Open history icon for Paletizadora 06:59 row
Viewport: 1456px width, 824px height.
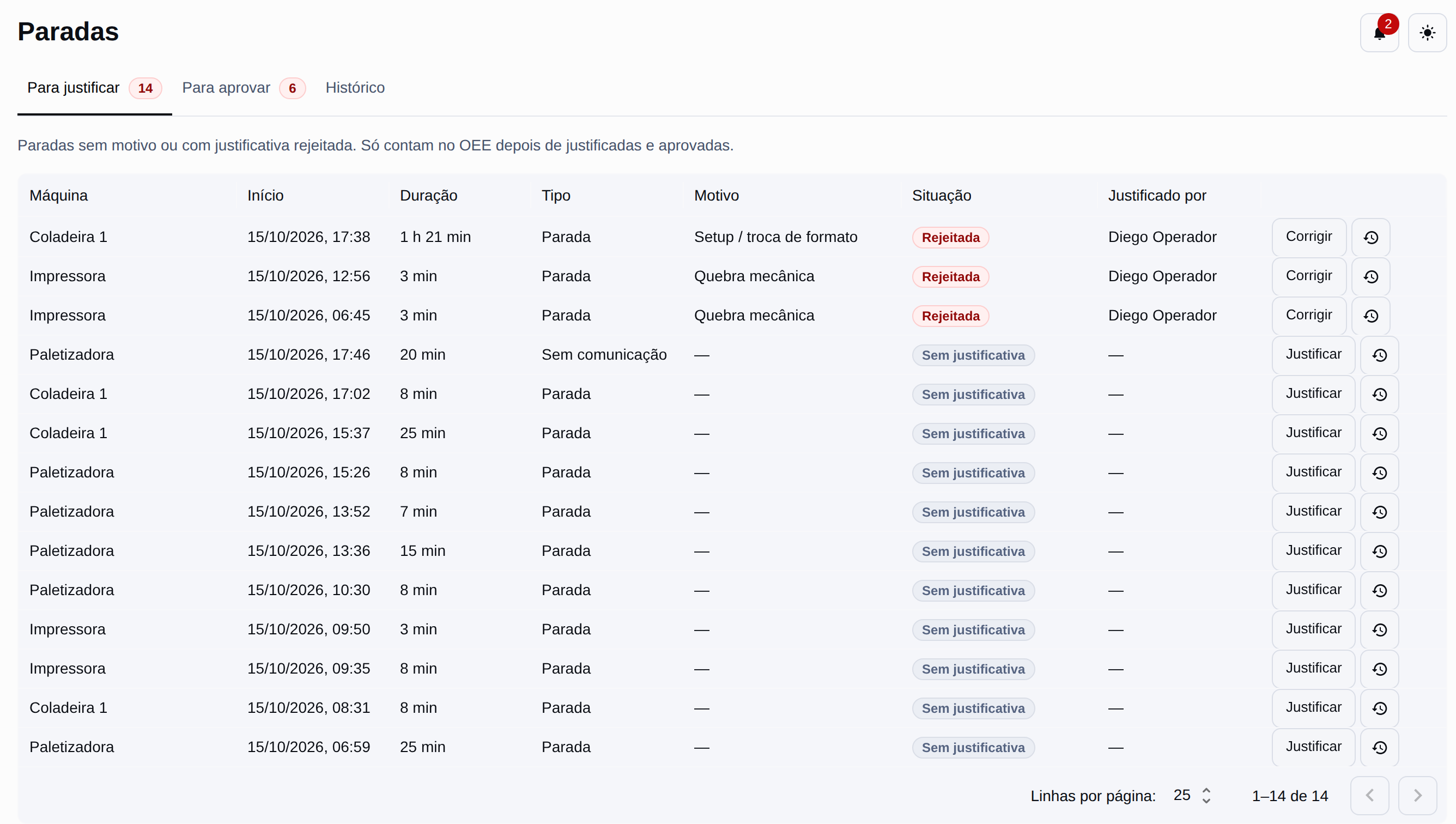(1380, 748)
